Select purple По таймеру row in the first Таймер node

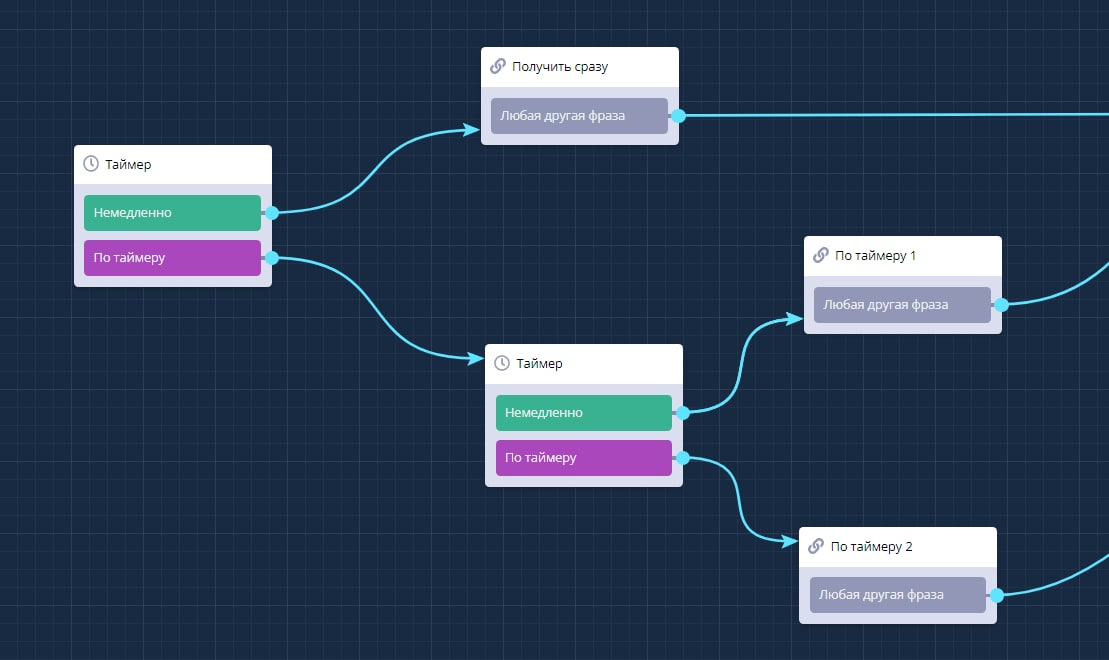pos(172,258)
